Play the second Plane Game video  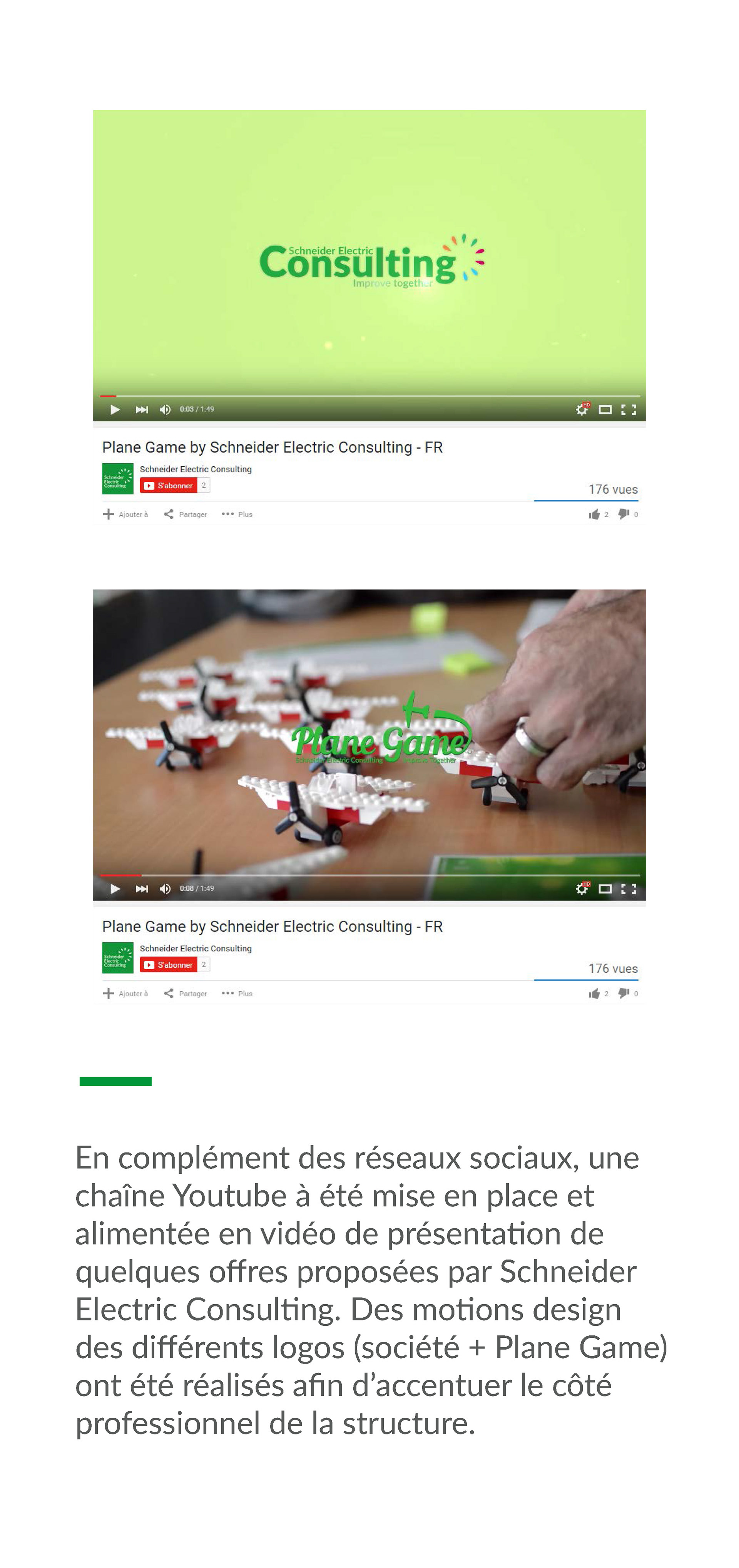tap(115, 889)
